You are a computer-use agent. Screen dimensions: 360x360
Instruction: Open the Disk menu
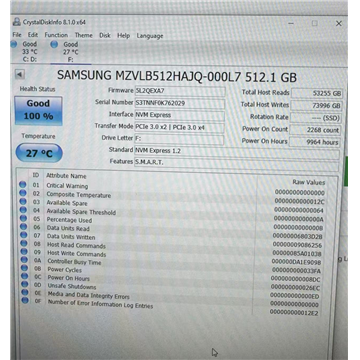click(105, 35)
